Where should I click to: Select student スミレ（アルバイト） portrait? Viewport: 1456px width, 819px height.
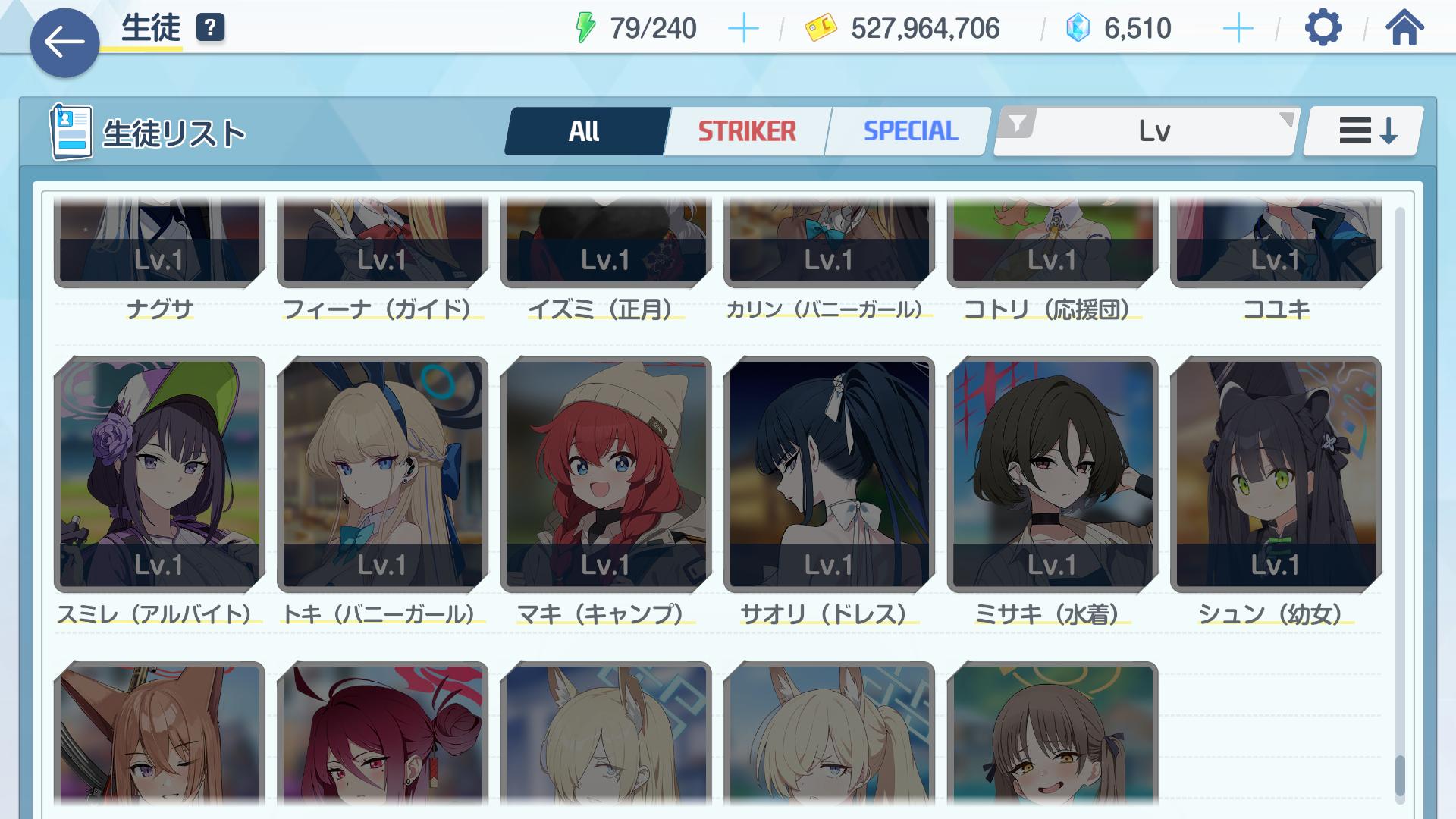coord(159,475)
